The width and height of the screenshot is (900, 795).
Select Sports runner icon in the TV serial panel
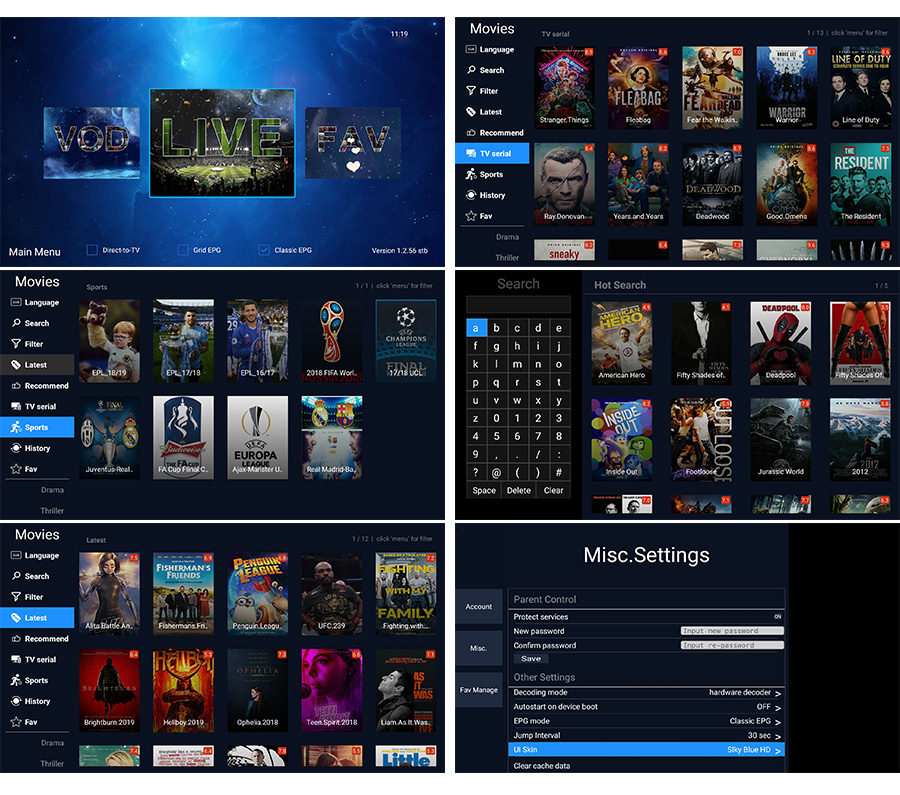471,174
